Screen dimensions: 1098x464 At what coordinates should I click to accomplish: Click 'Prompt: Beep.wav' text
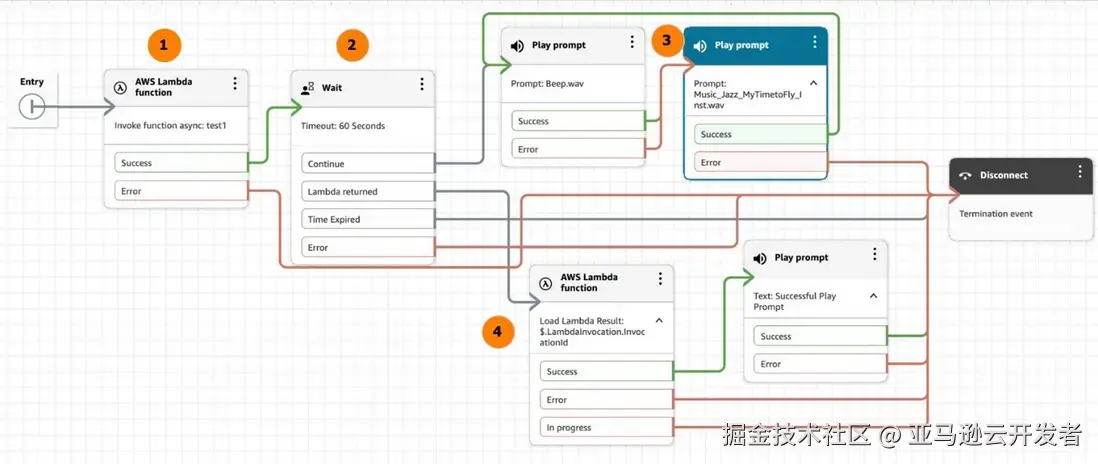click(547, 84)
